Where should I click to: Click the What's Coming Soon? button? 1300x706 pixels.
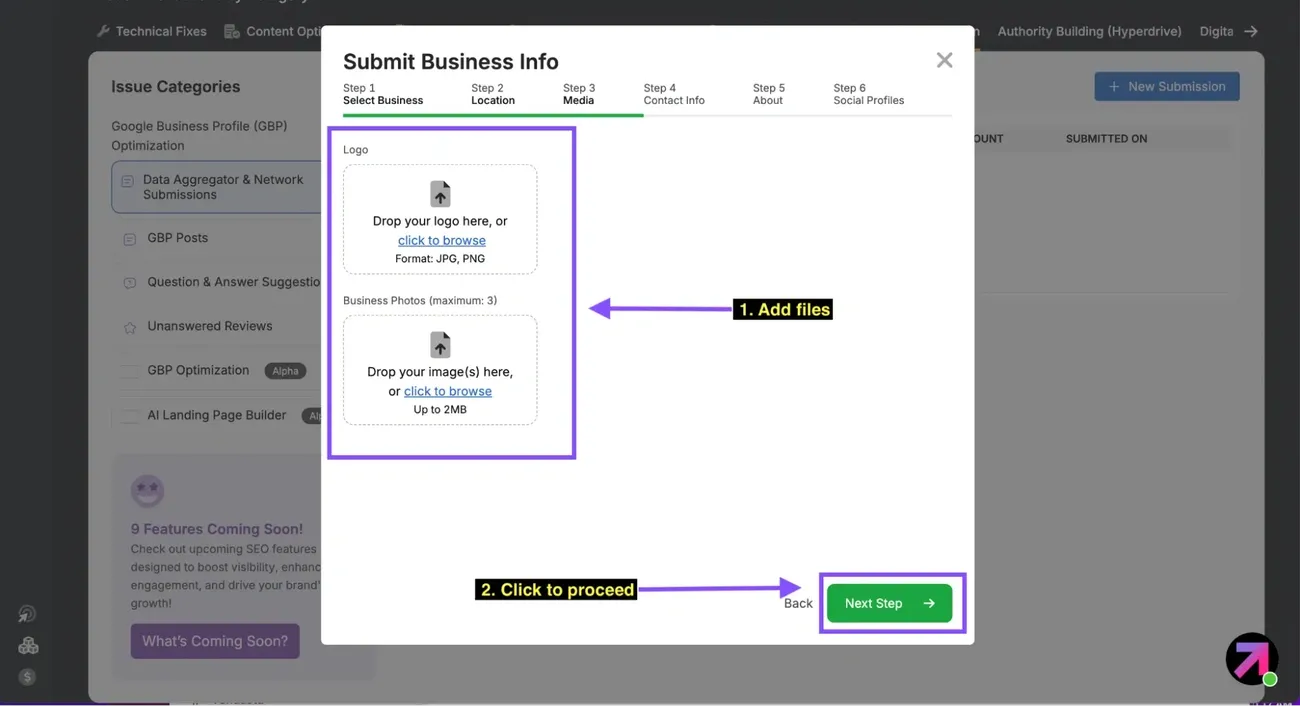coord(215,641)
